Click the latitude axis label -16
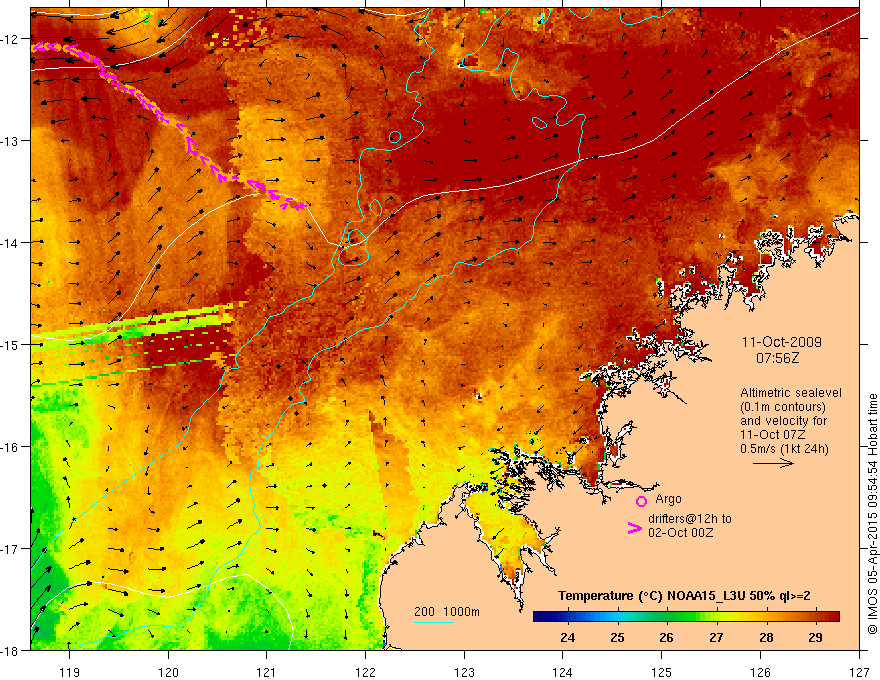The width and height of the screenshot is (880, 680). point(11,447)
